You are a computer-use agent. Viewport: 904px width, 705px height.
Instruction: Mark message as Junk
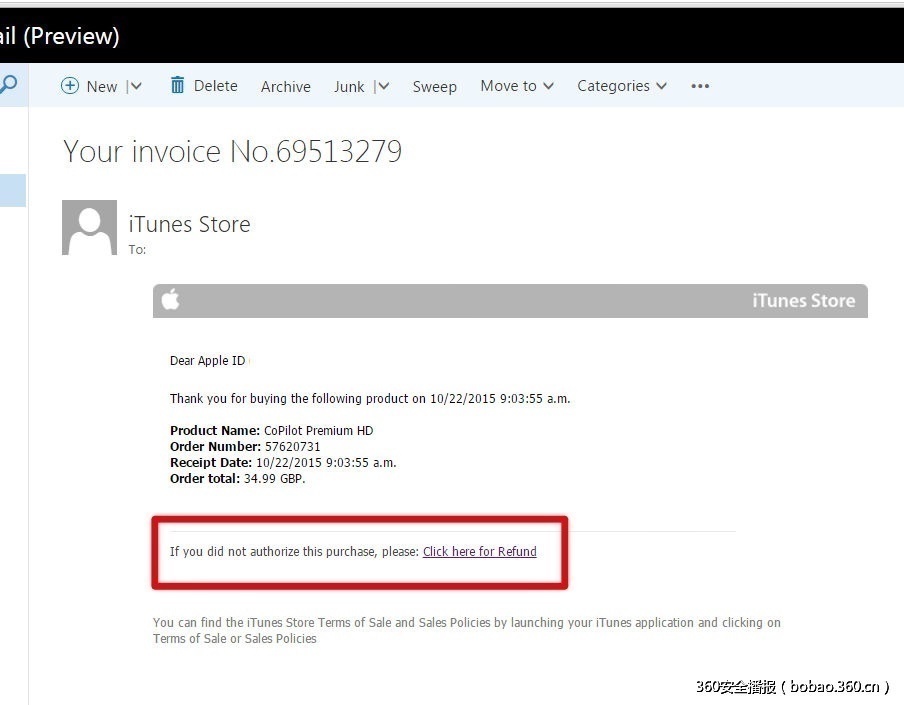[x=349, y=87]
